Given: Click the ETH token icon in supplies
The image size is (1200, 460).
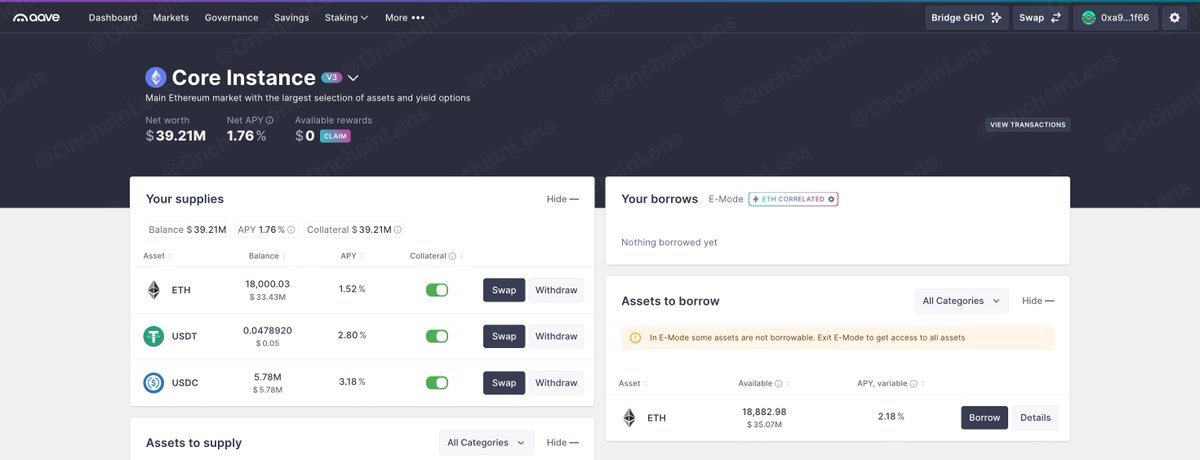Looking at the screenshot, I should pyautogui.click(x=153, y=290).
